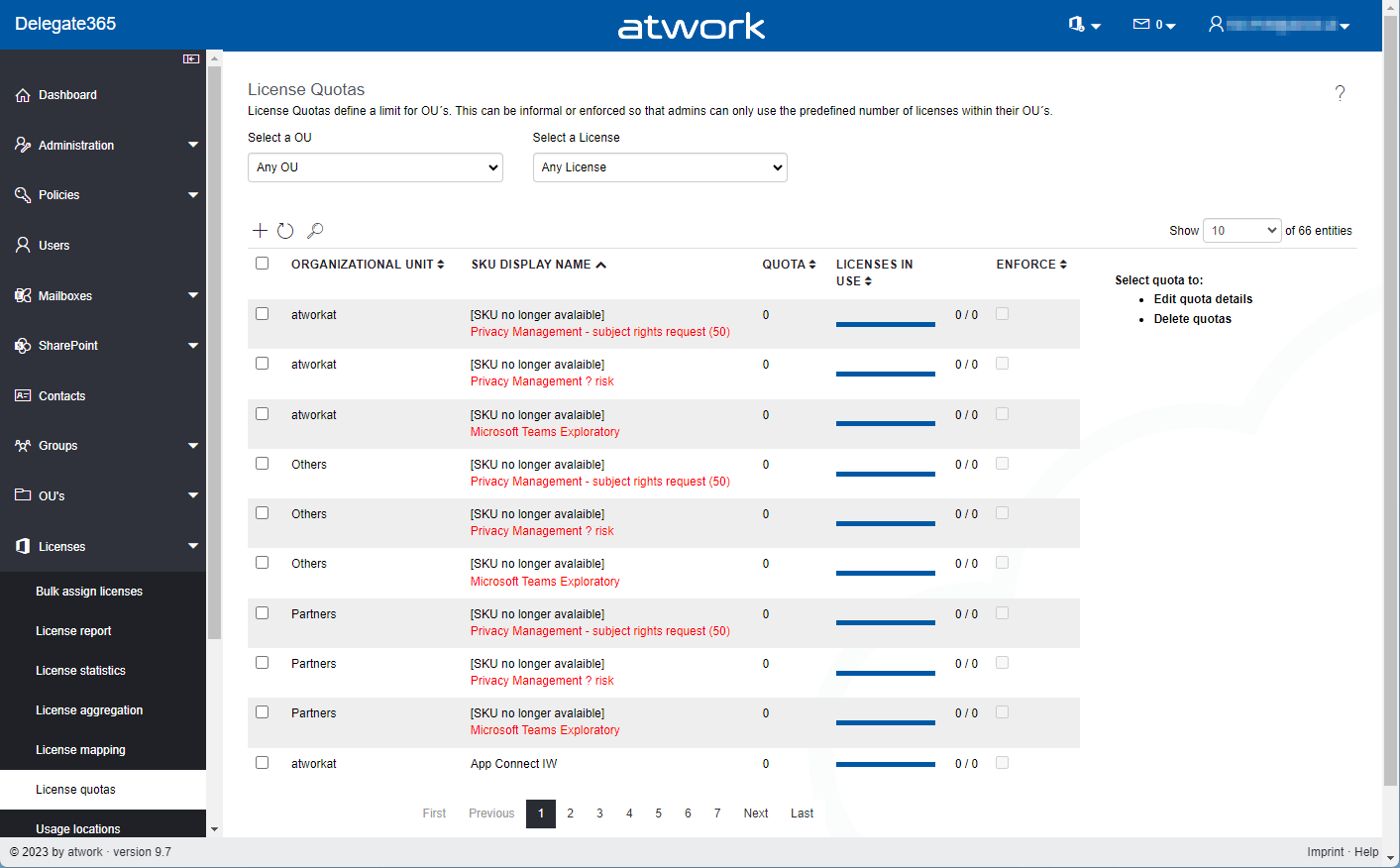The height and width of the screenshot is (868, 1400).
Task: Collapse the sidebar navigation panel icon
Action: (191, 59)
